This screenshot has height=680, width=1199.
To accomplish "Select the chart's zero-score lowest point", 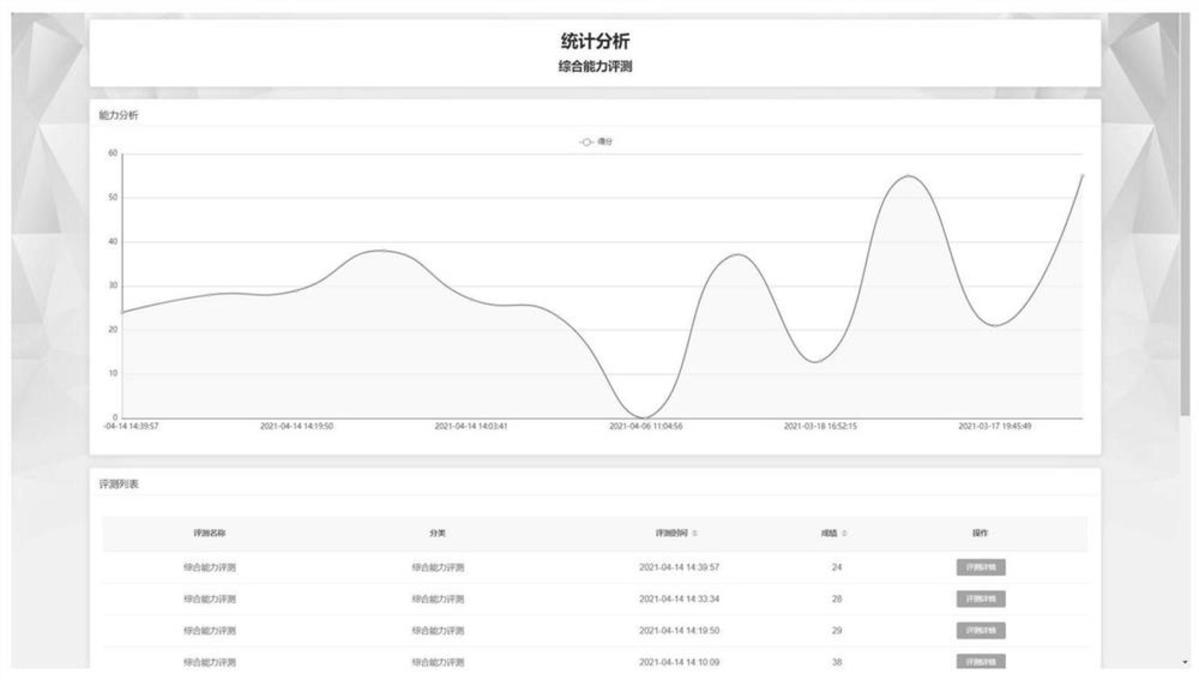I will (645, 417).
